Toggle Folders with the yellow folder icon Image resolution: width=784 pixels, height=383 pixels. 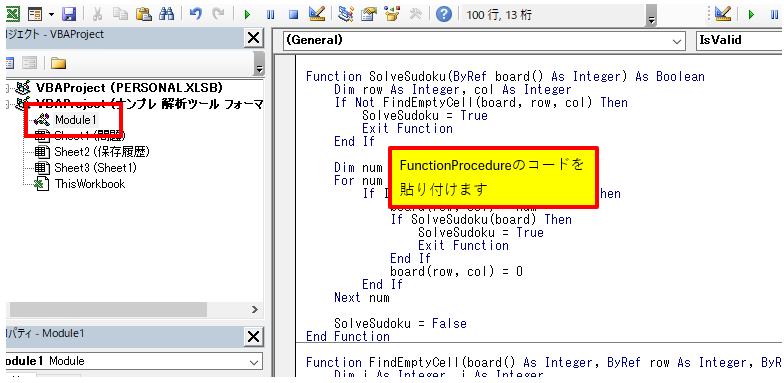[58, 64]
